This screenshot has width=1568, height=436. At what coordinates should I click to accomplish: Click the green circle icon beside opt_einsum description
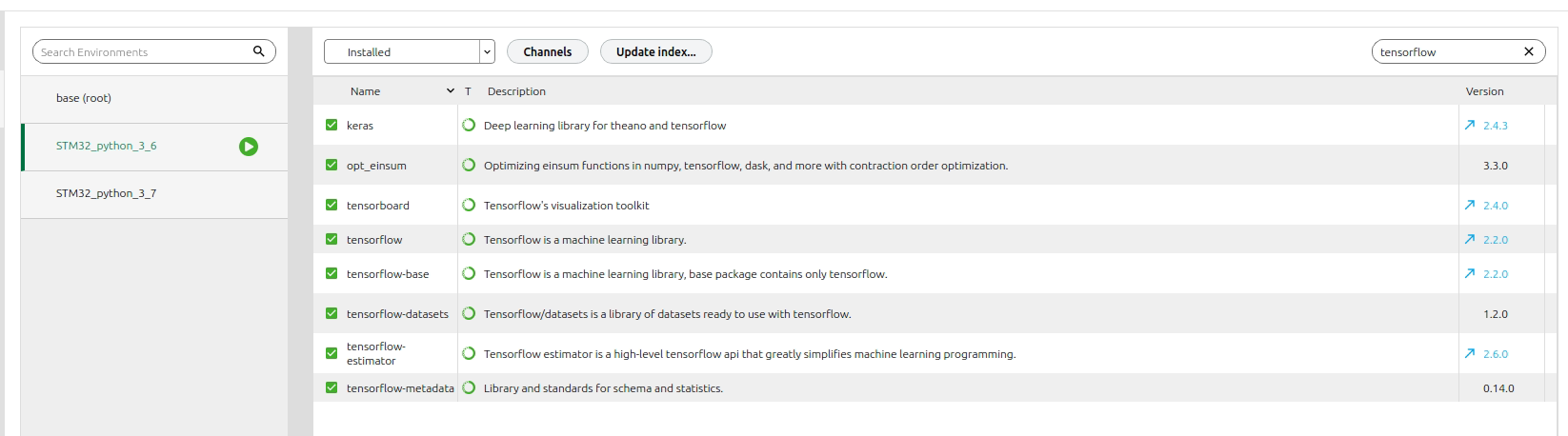(469, 165)
